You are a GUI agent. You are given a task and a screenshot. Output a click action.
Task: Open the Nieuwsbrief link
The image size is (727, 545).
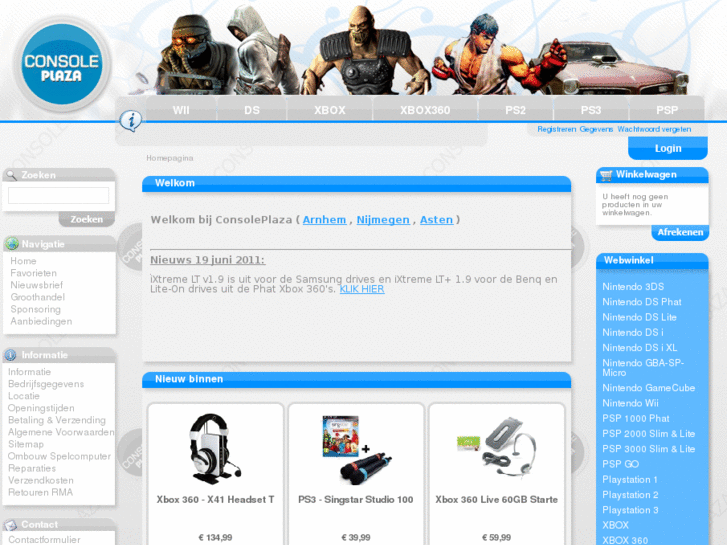pyautogui.click(x=37, y=285)
